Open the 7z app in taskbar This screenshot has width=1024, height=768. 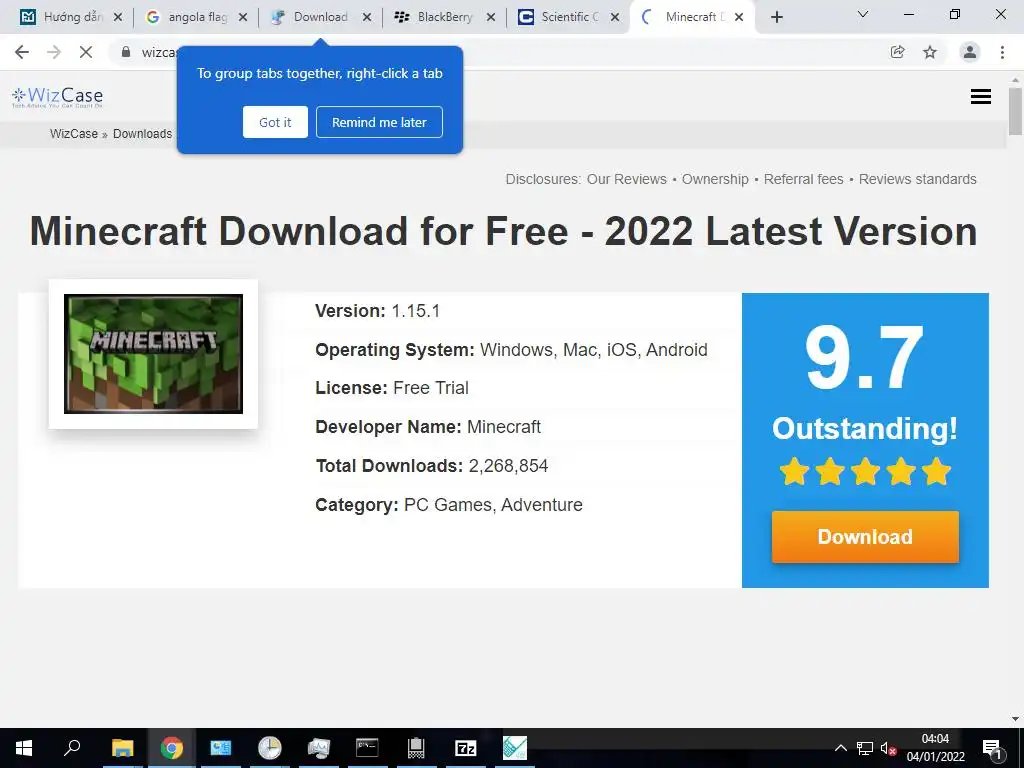click(x=466, y=748)
